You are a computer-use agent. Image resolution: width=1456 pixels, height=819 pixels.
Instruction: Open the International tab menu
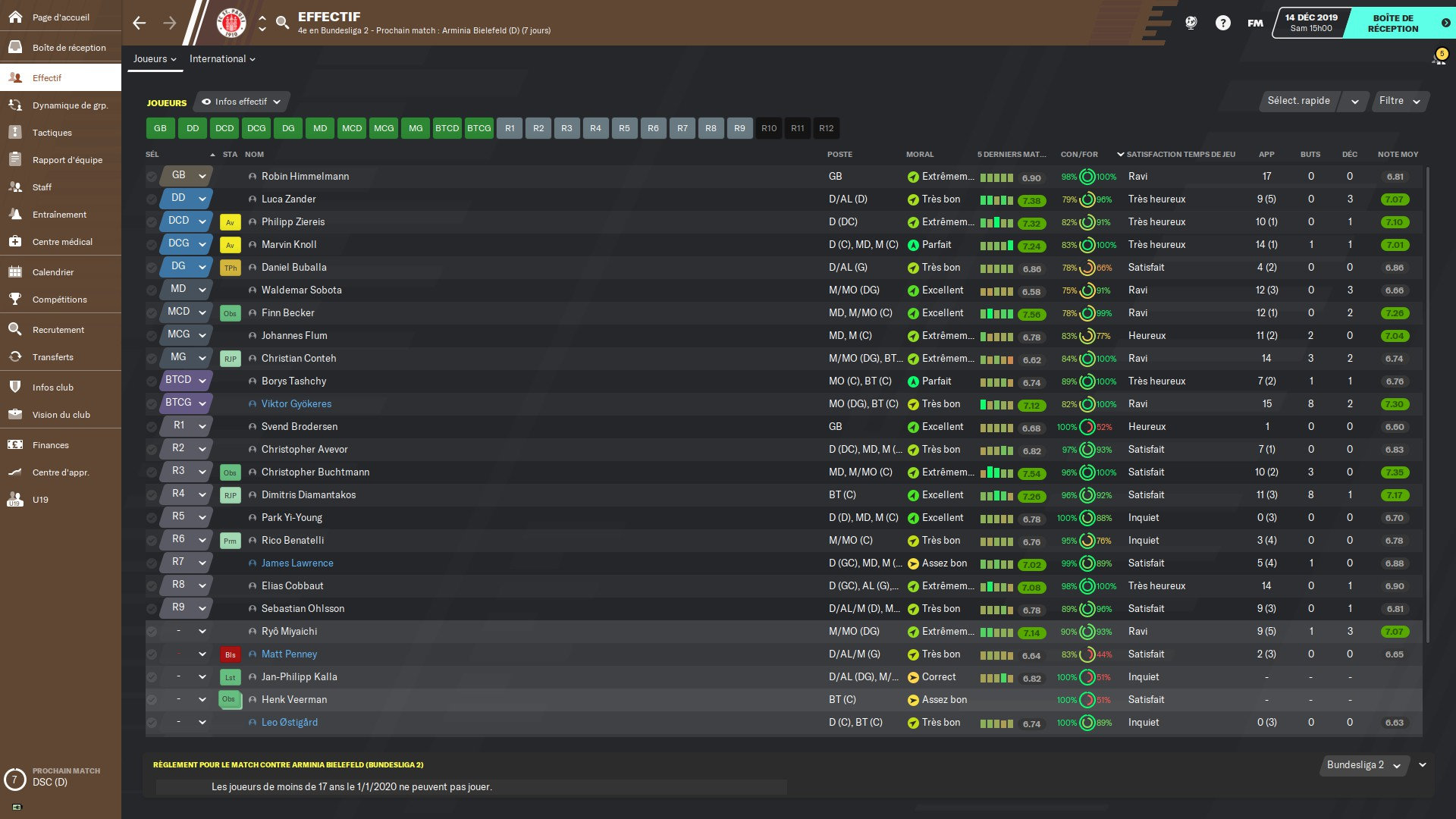221,59
